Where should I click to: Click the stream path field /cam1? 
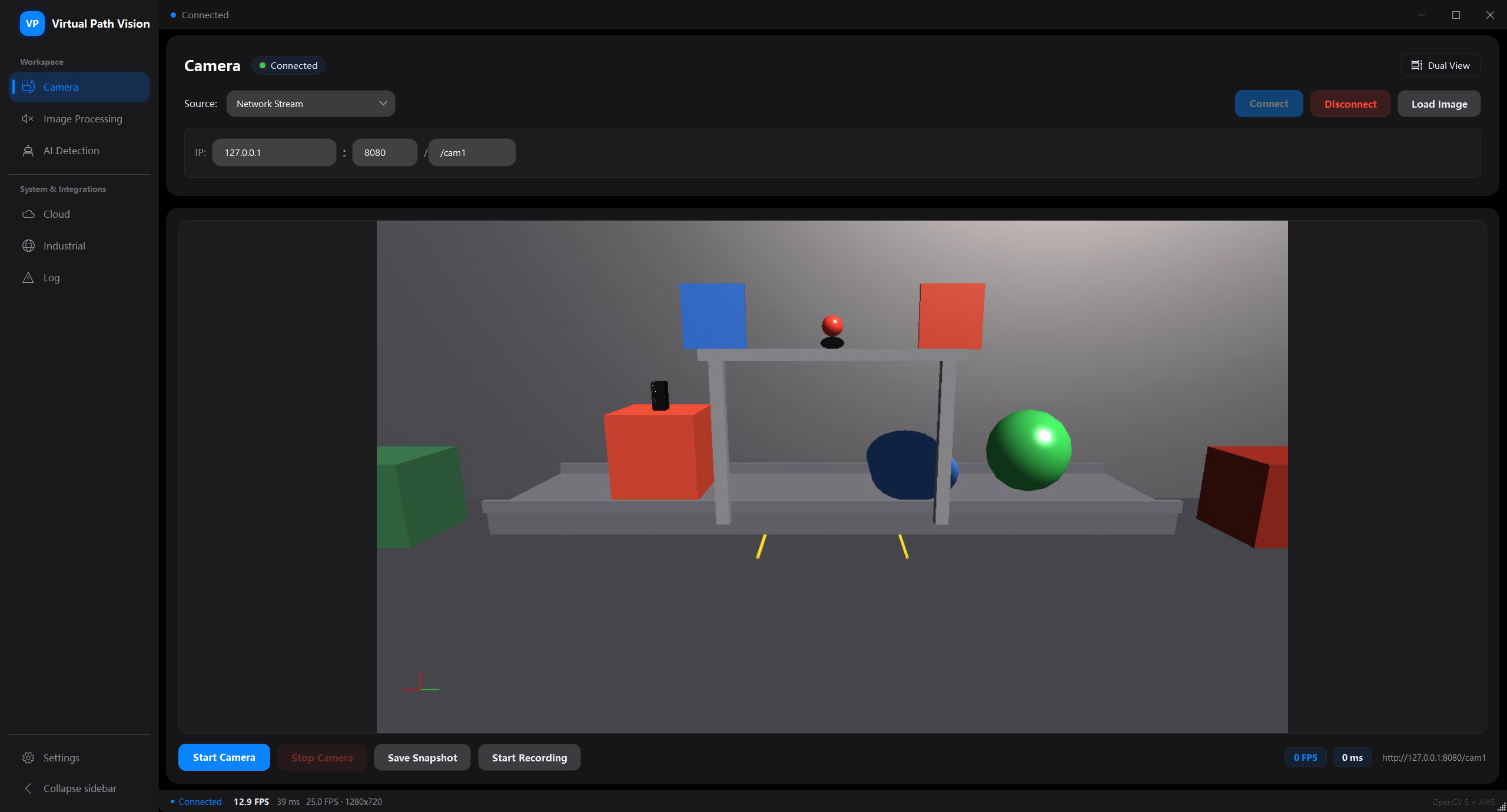point(472,152)
